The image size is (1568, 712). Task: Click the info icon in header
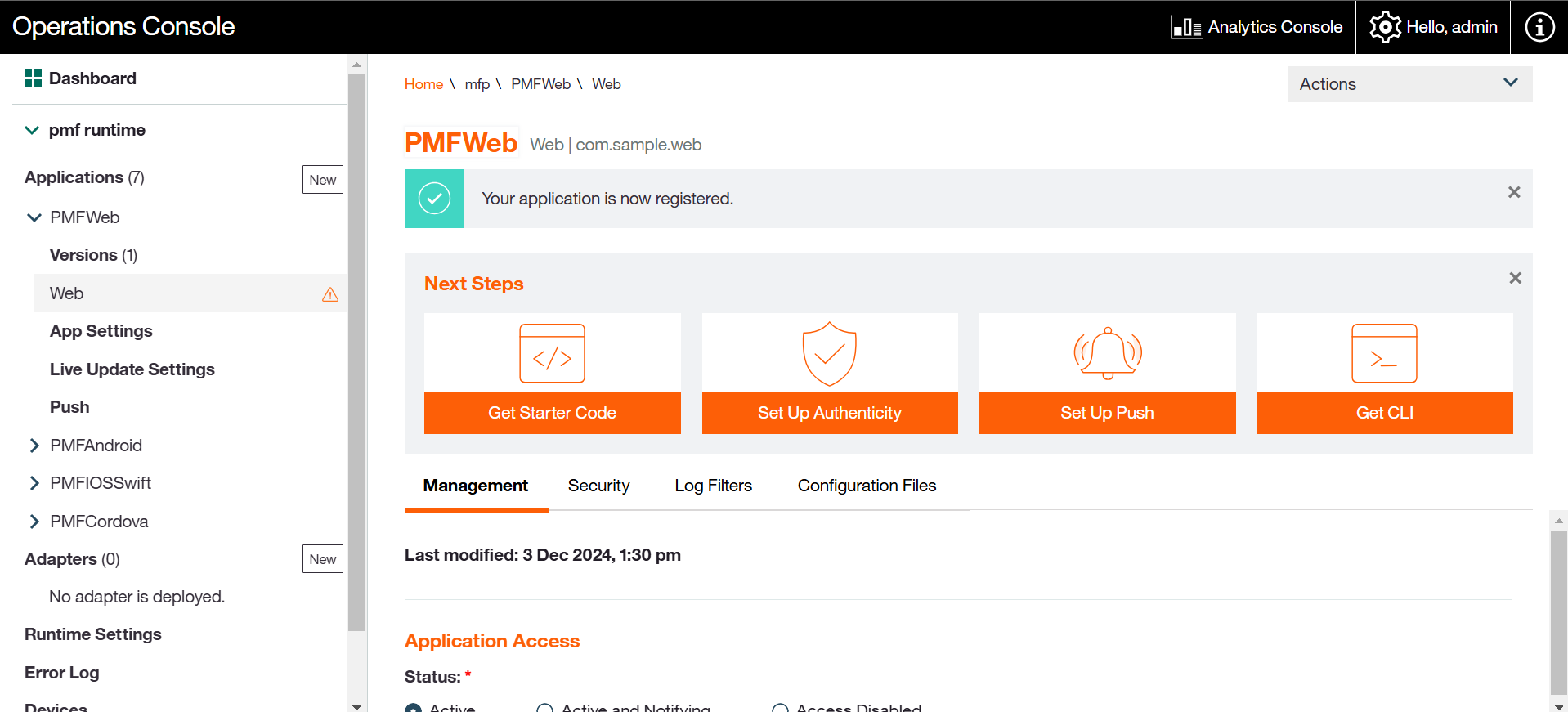click(1539, 27)
